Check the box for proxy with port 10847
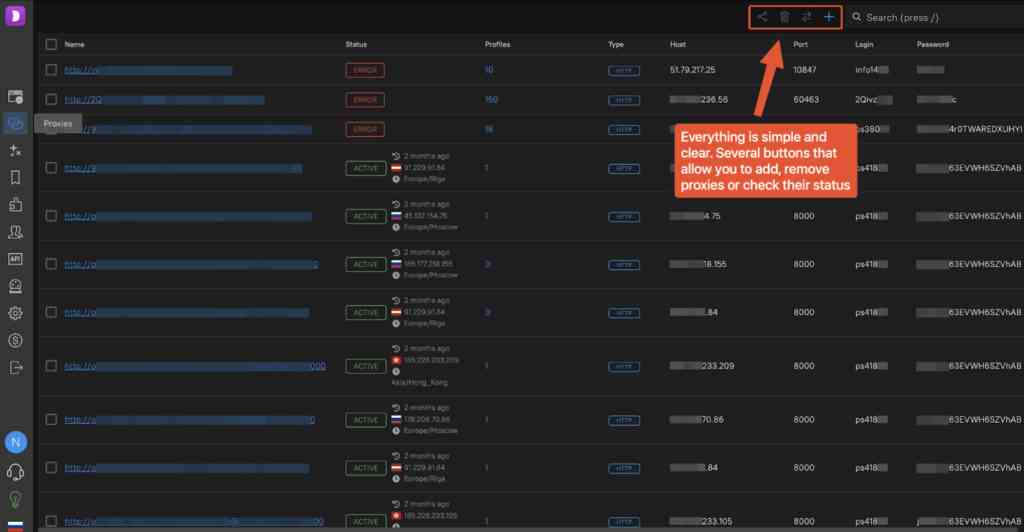1024x532 pixels. pyautogui.click(x=51, y=70)
